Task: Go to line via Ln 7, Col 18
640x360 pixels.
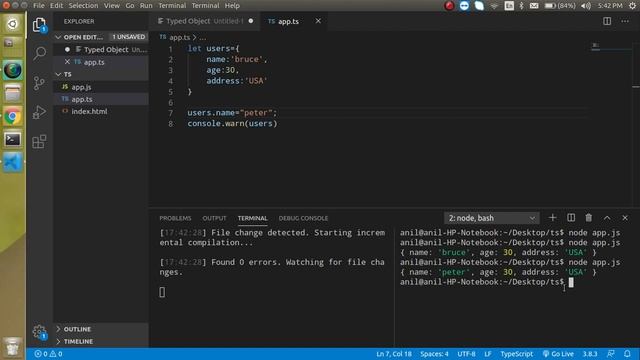Action: click(x=394, y=354)
